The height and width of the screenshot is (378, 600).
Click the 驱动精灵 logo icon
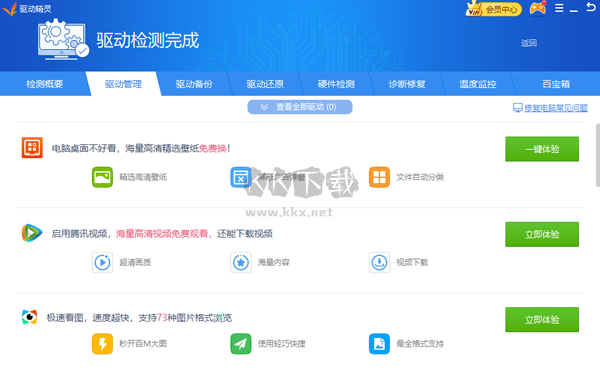click(10, 8)
